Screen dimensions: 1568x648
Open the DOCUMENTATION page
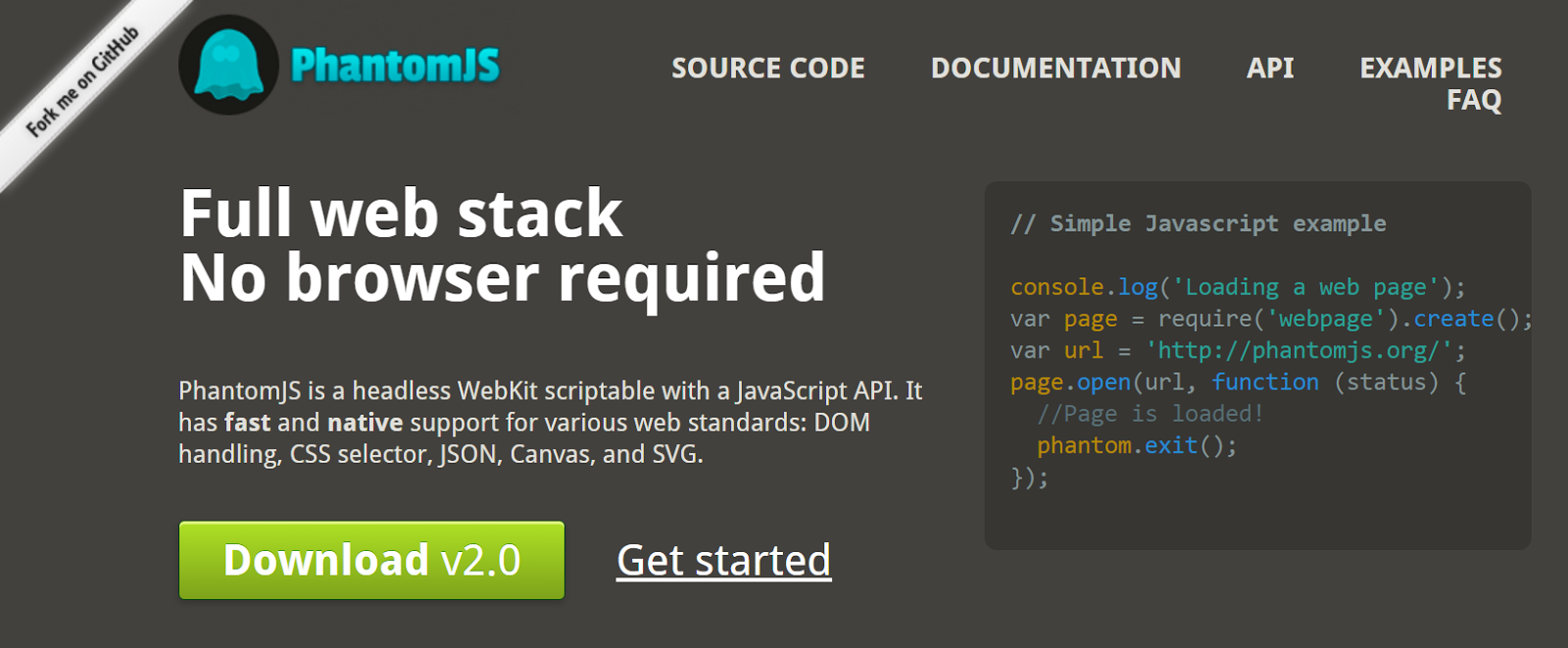pyautogui.click(x=1055, y=68)
